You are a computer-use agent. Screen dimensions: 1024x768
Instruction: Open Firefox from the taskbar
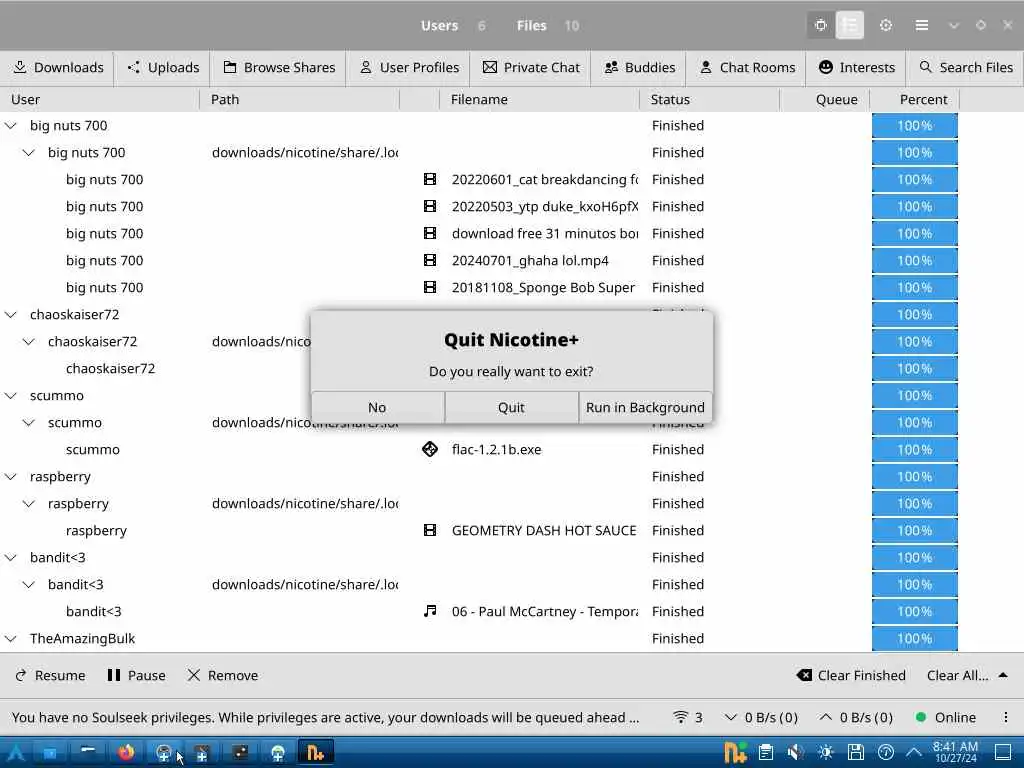click(x=126, y=752)
